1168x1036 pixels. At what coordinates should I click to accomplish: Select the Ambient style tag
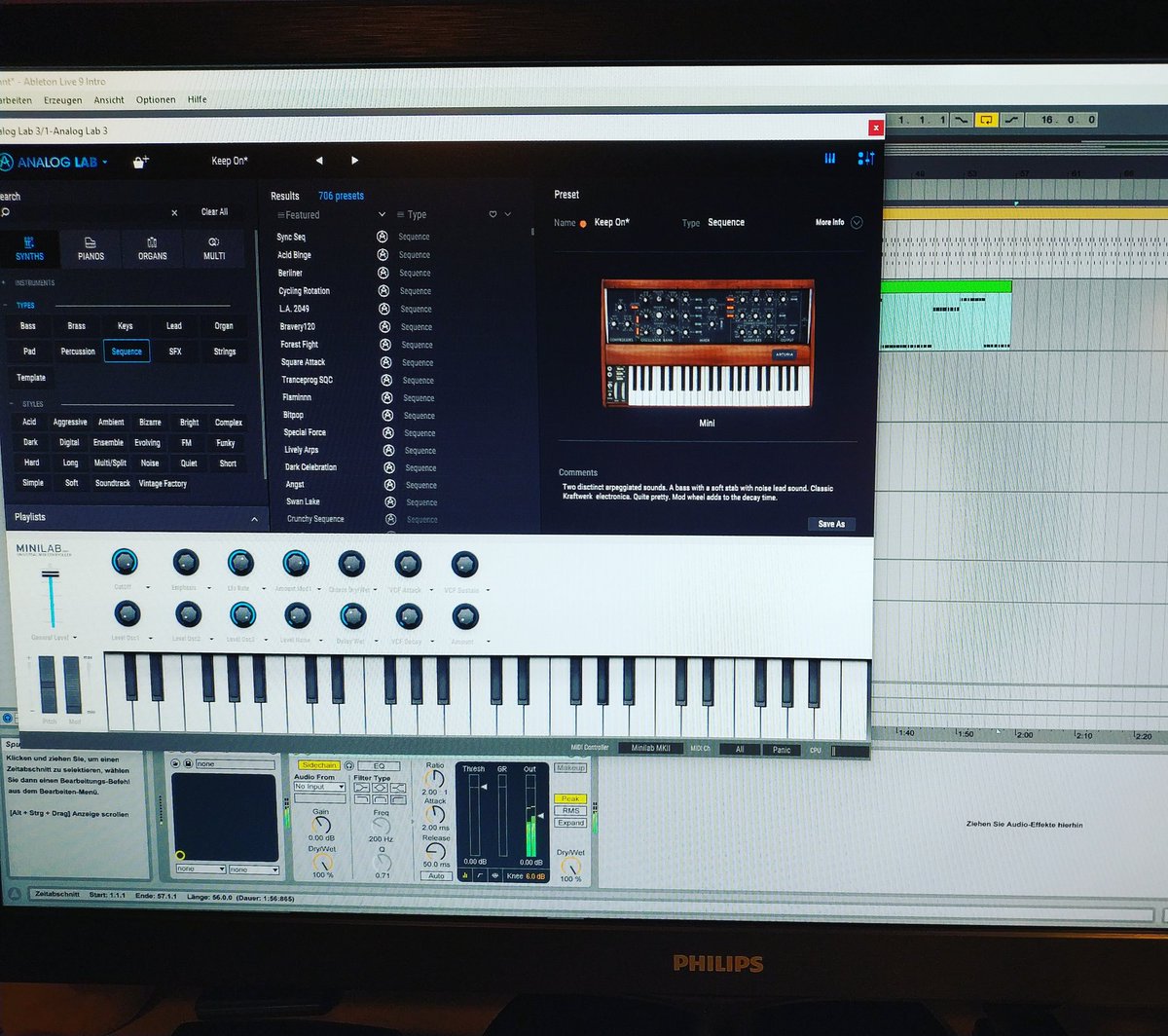point(111,423)
